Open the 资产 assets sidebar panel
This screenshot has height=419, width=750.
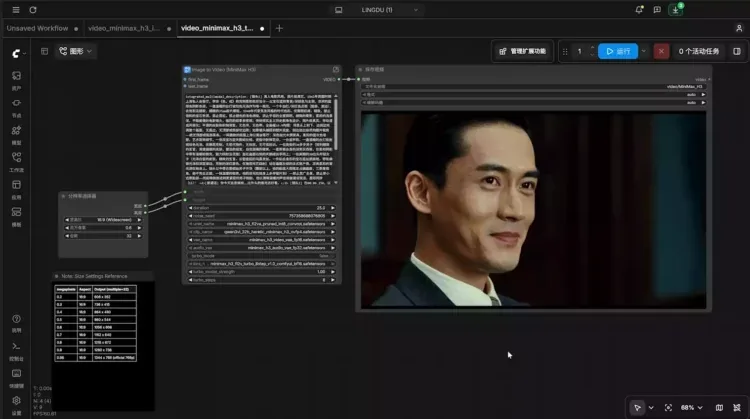coord(16,80)
